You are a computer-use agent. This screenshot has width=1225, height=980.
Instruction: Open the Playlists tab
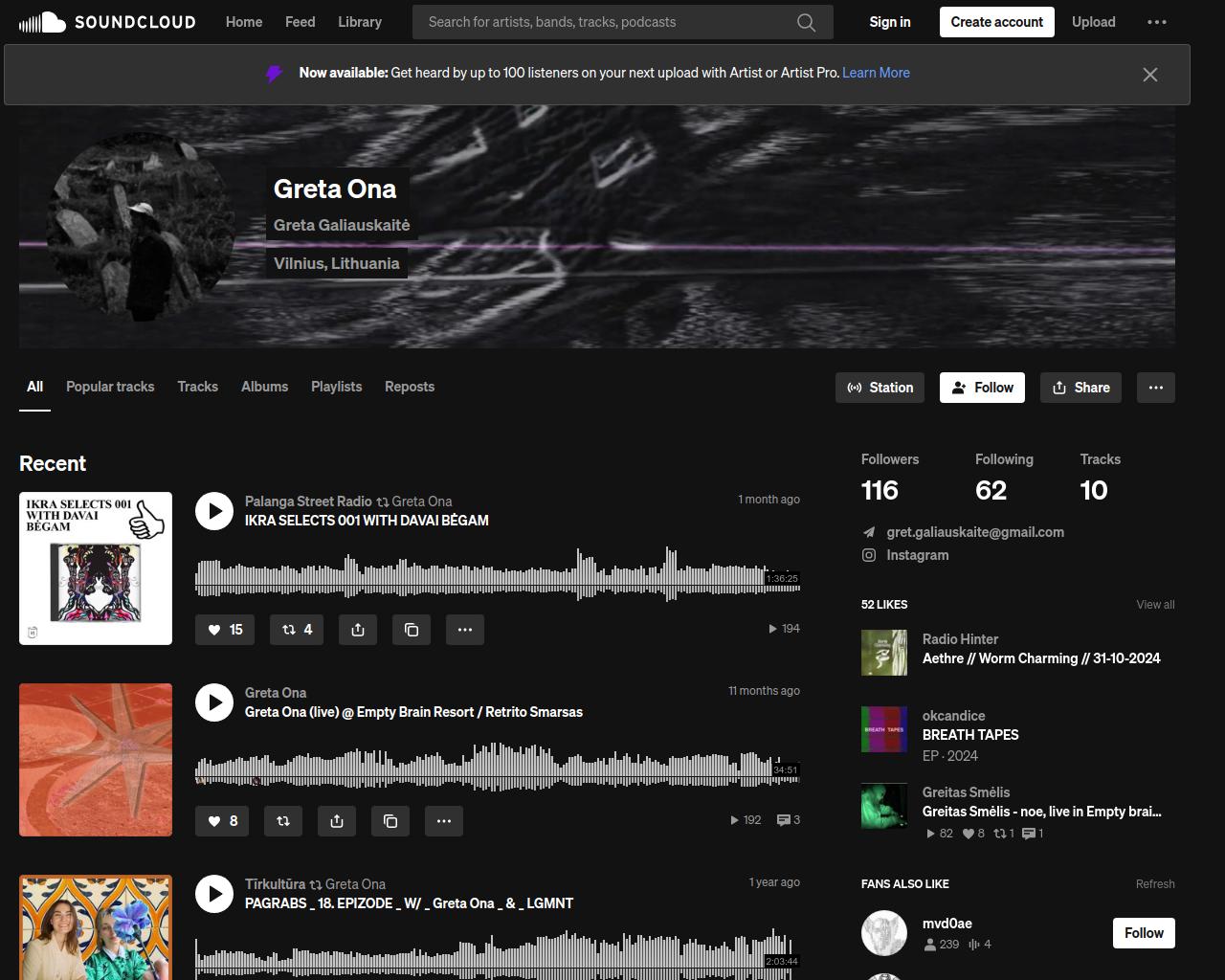click(x=336, y=387)
